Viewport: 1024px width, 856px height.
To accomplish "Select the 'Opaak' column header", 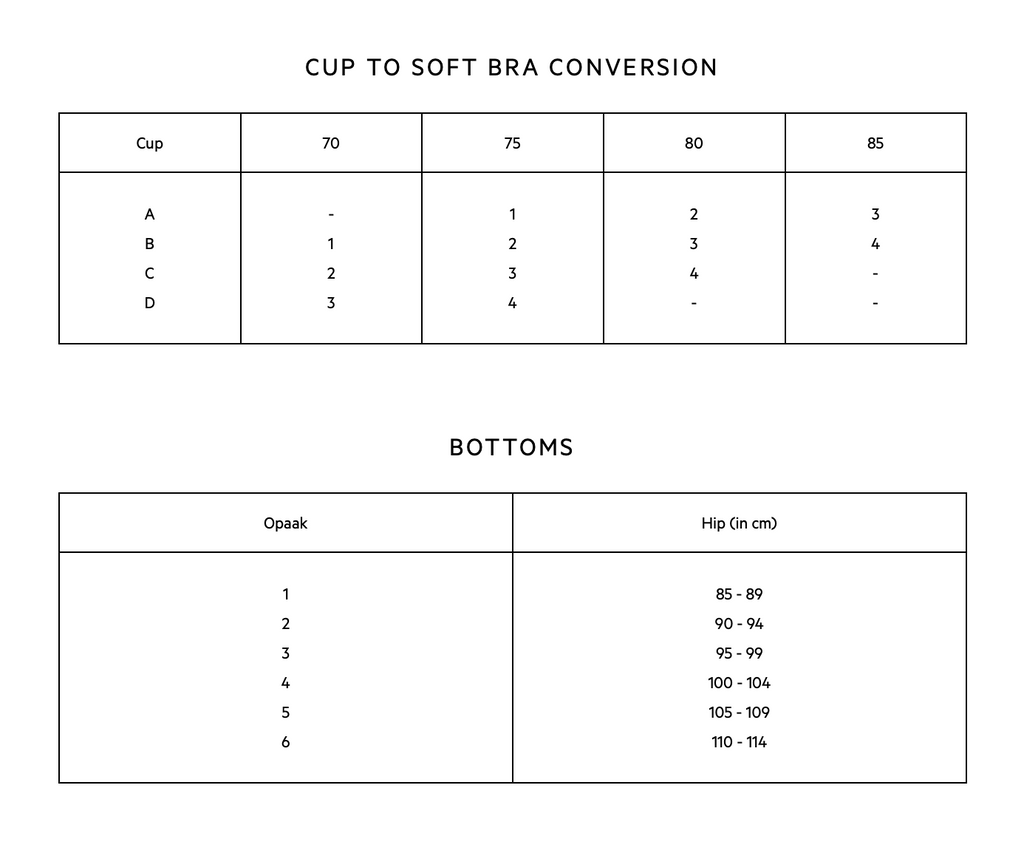I will coord(286,523).
